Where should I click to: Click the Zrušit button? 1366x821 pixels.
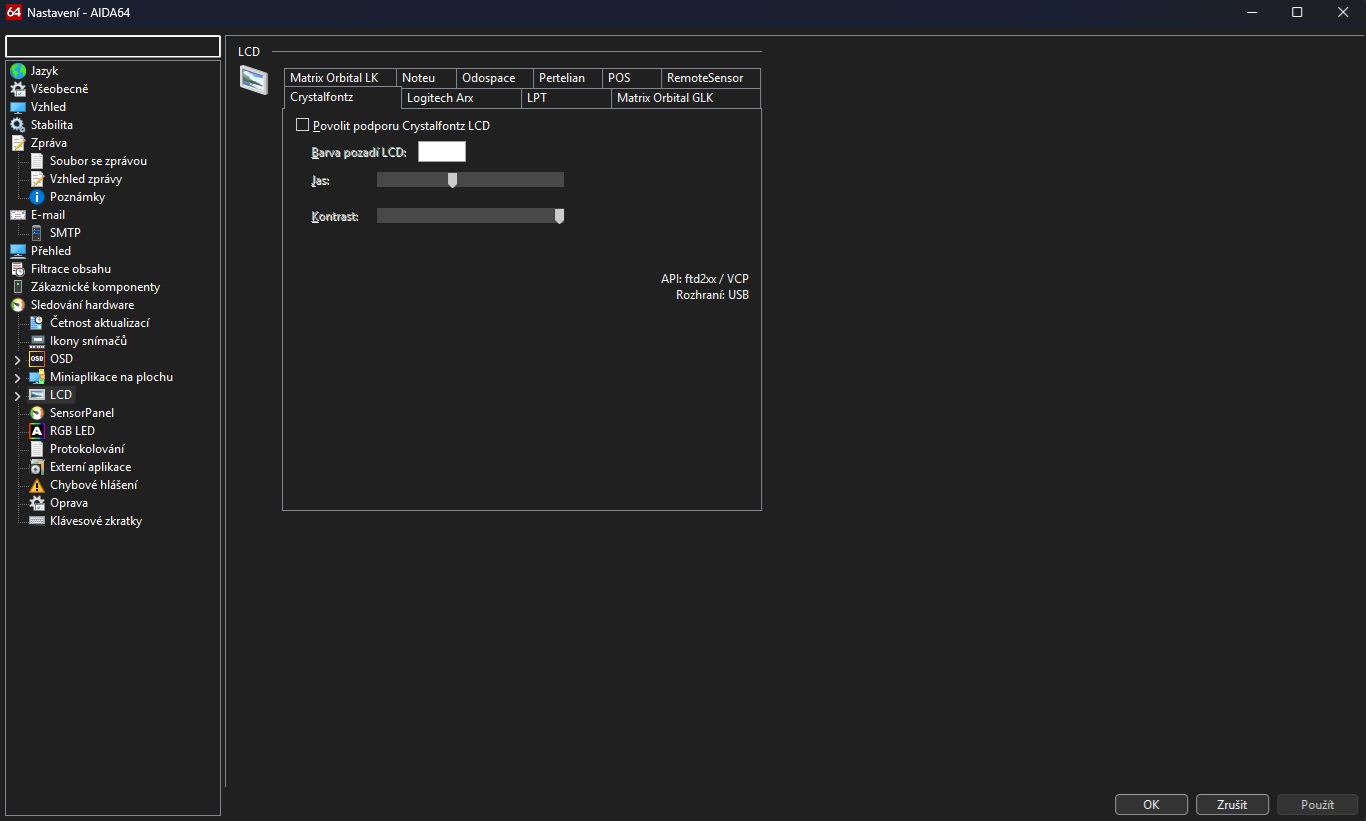[x=1232, y=804]
